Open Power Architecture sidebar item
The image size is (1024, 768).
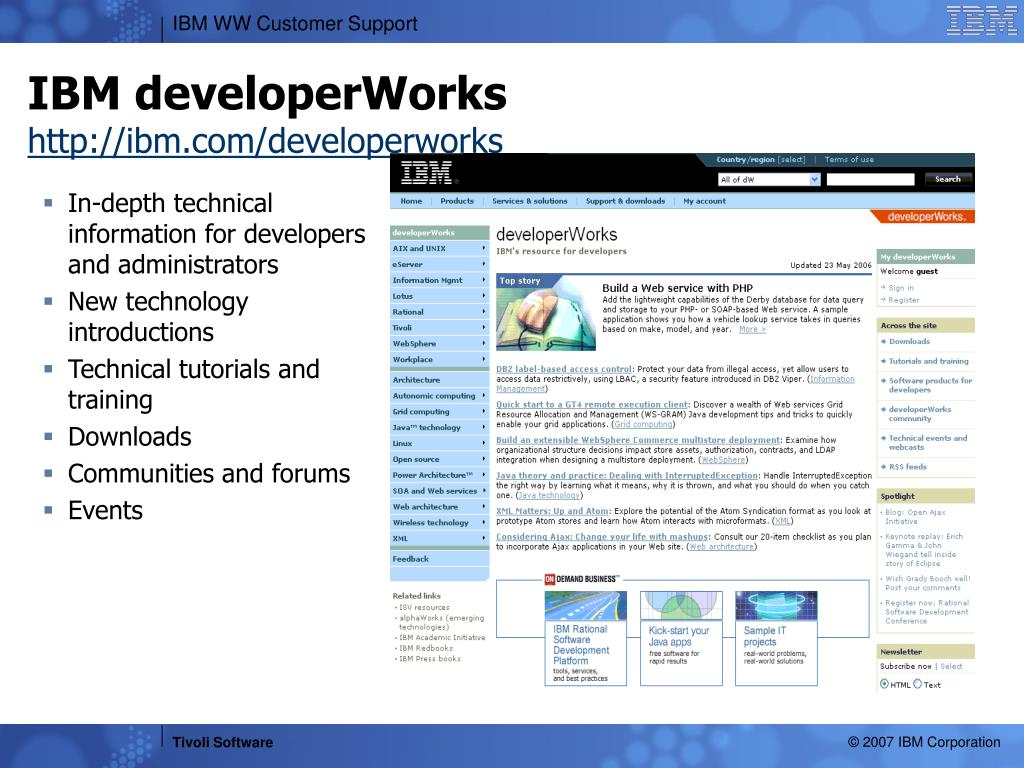(440, 475)
